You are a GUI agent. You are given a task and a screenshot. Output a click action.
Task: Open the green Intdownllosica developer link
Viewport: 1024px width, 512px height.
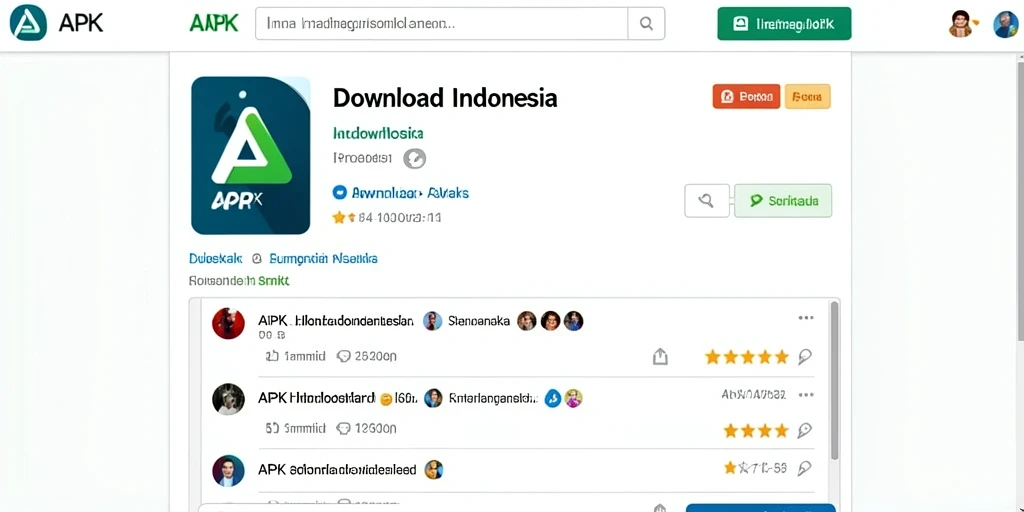coord(378,133)
